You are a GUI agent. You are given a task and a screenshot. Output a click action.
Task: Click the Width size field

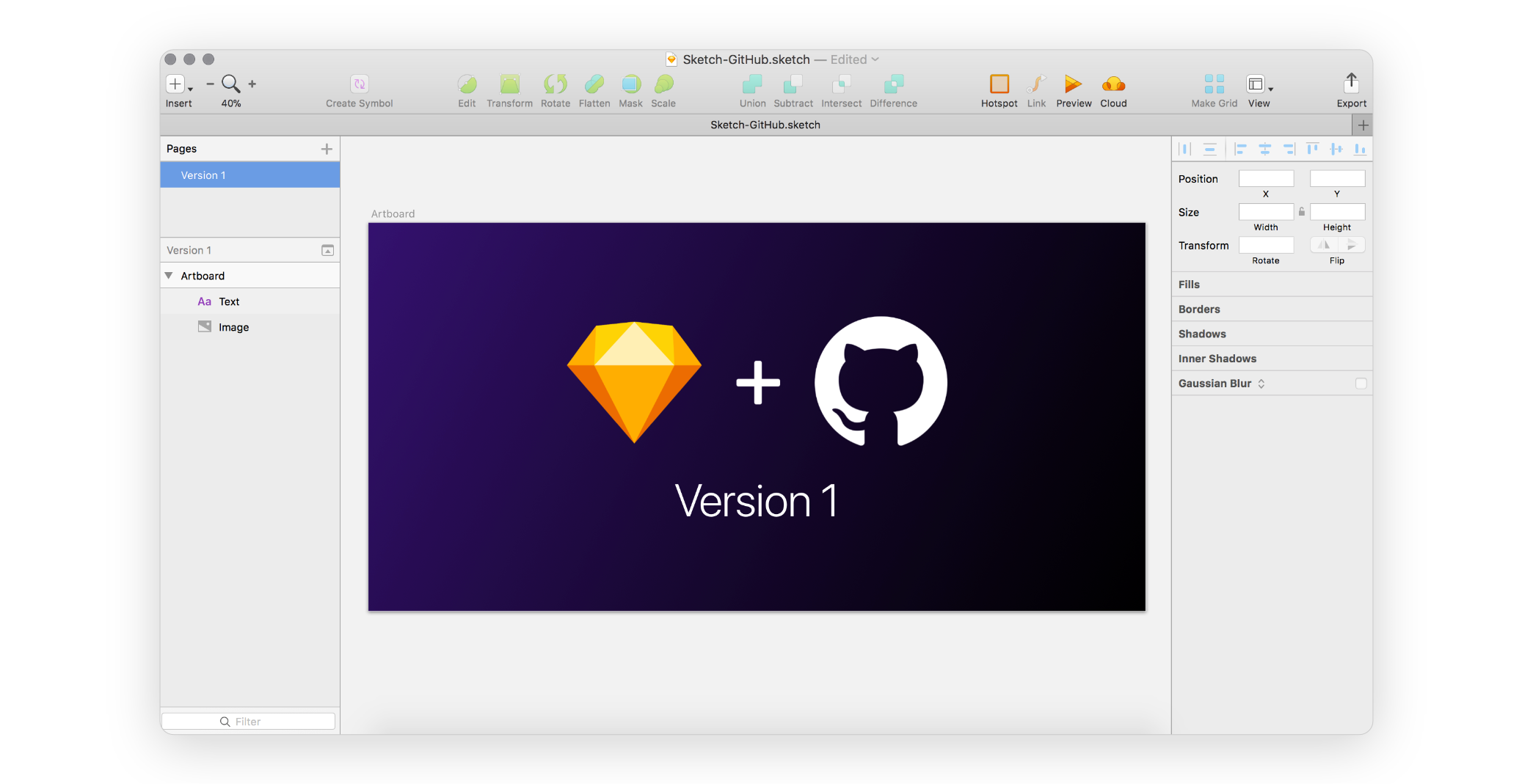[1266, 212]
